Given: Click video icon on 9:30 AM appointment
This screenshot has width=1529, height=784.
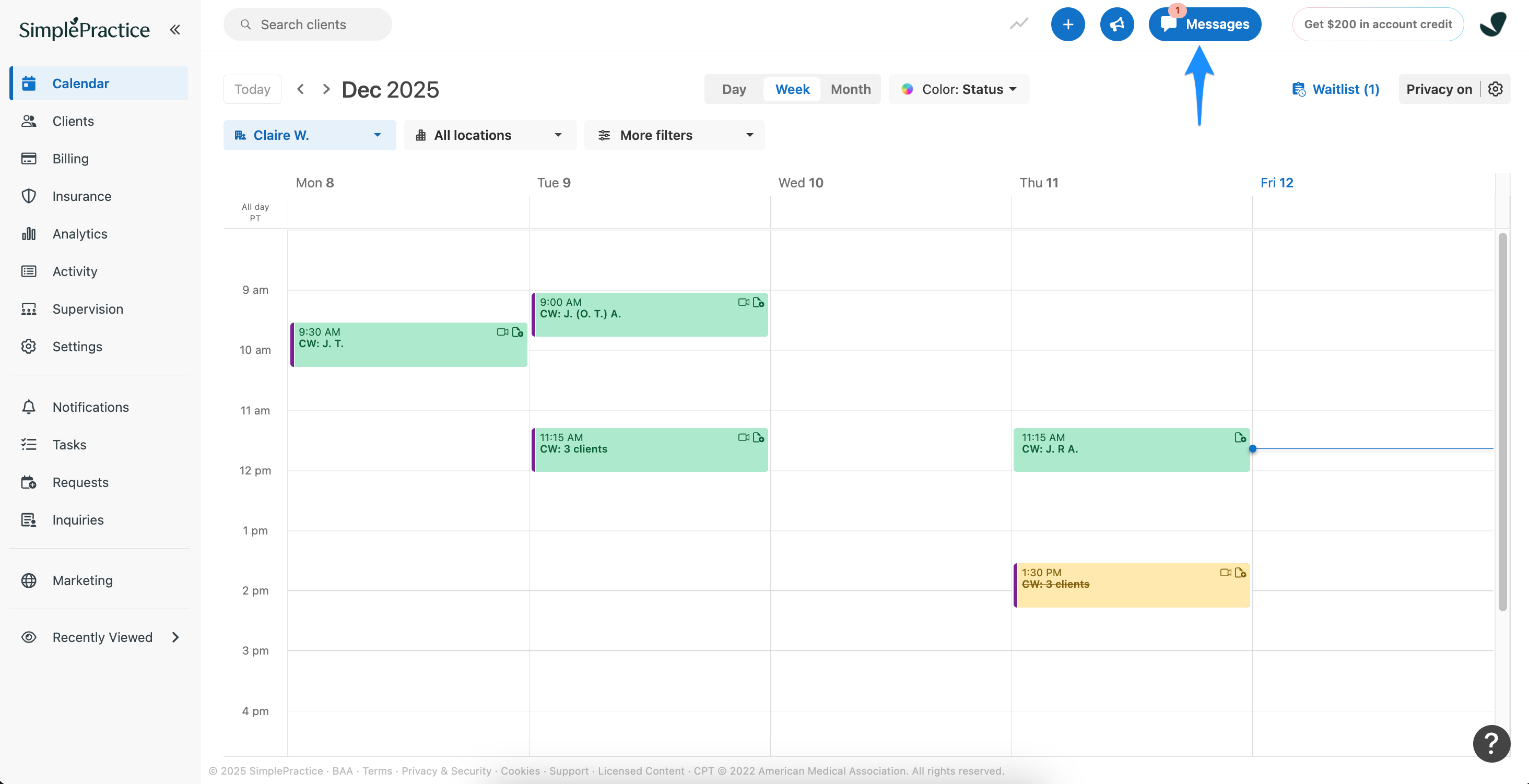Looking at the screenshot, I should point(502,332).
